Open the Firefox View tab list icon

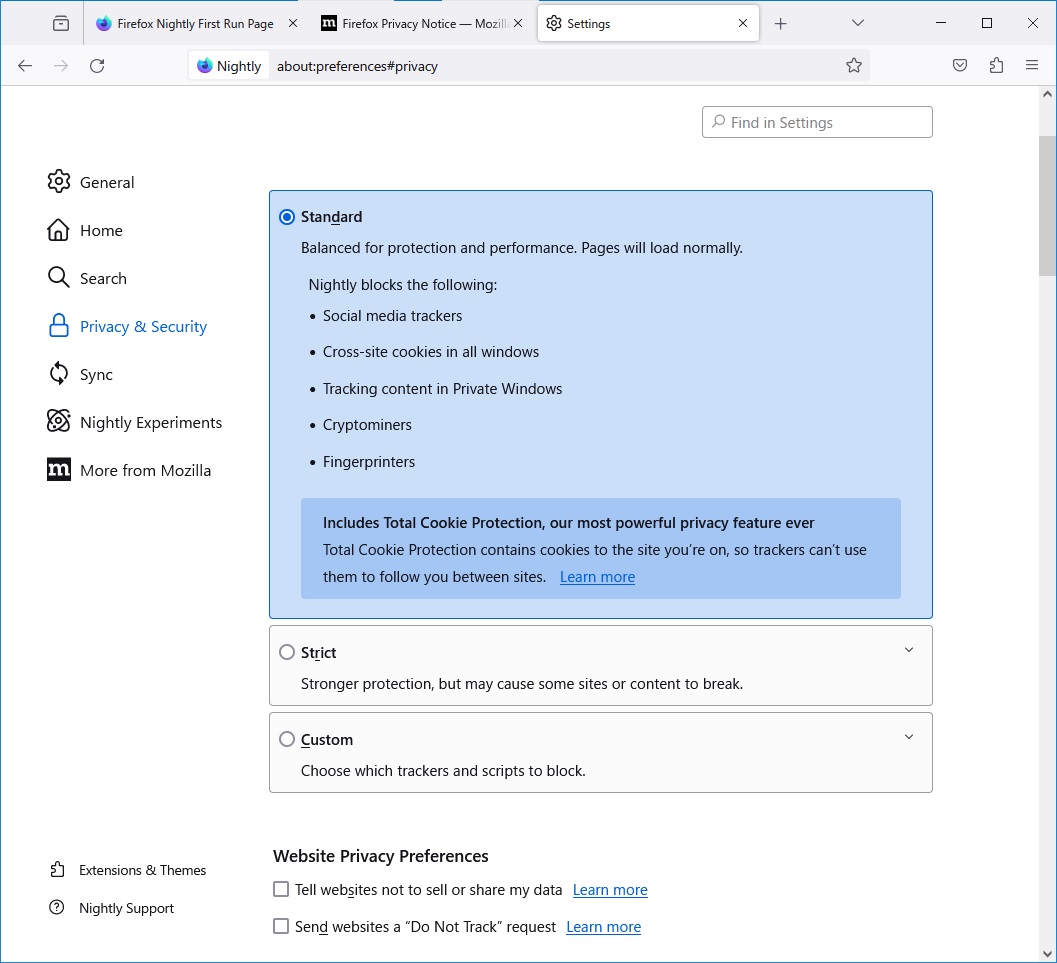pyautogui.click(x=61, y=24)
